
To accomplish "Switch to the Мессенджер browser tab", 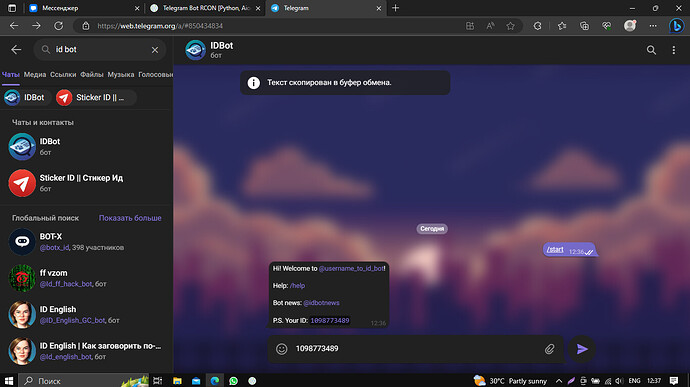I will pyautogui.click(x=84, y=8).
